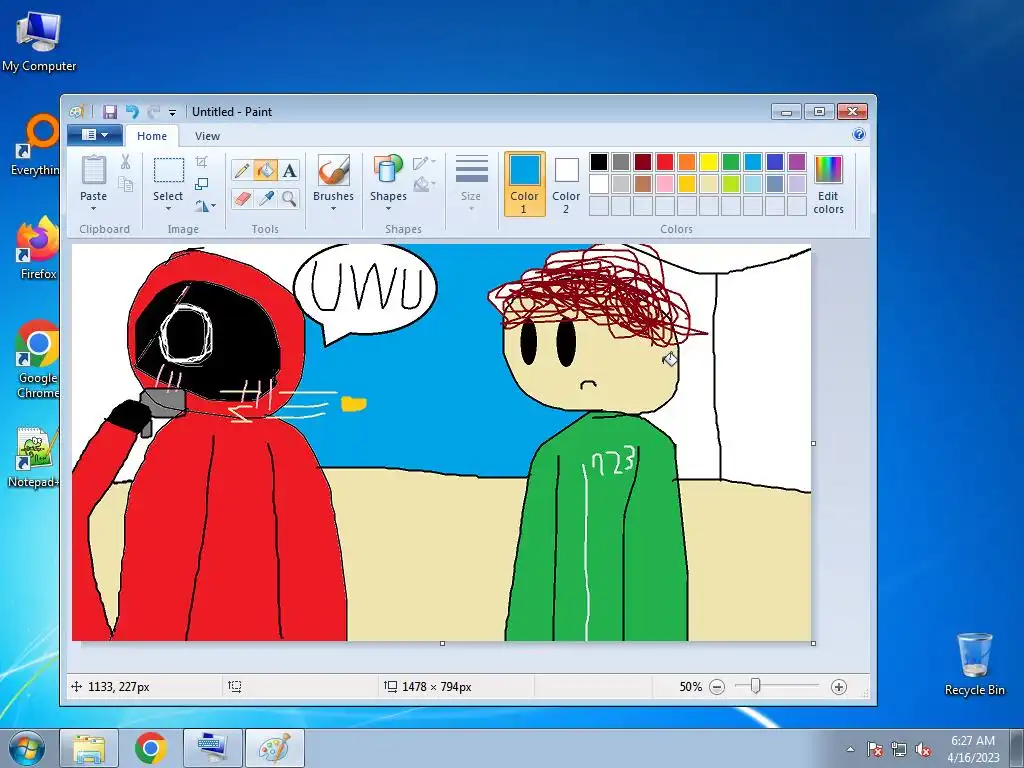Switch to the View ribbon tab
This screenshot has width=1024, height=768.
207,136
